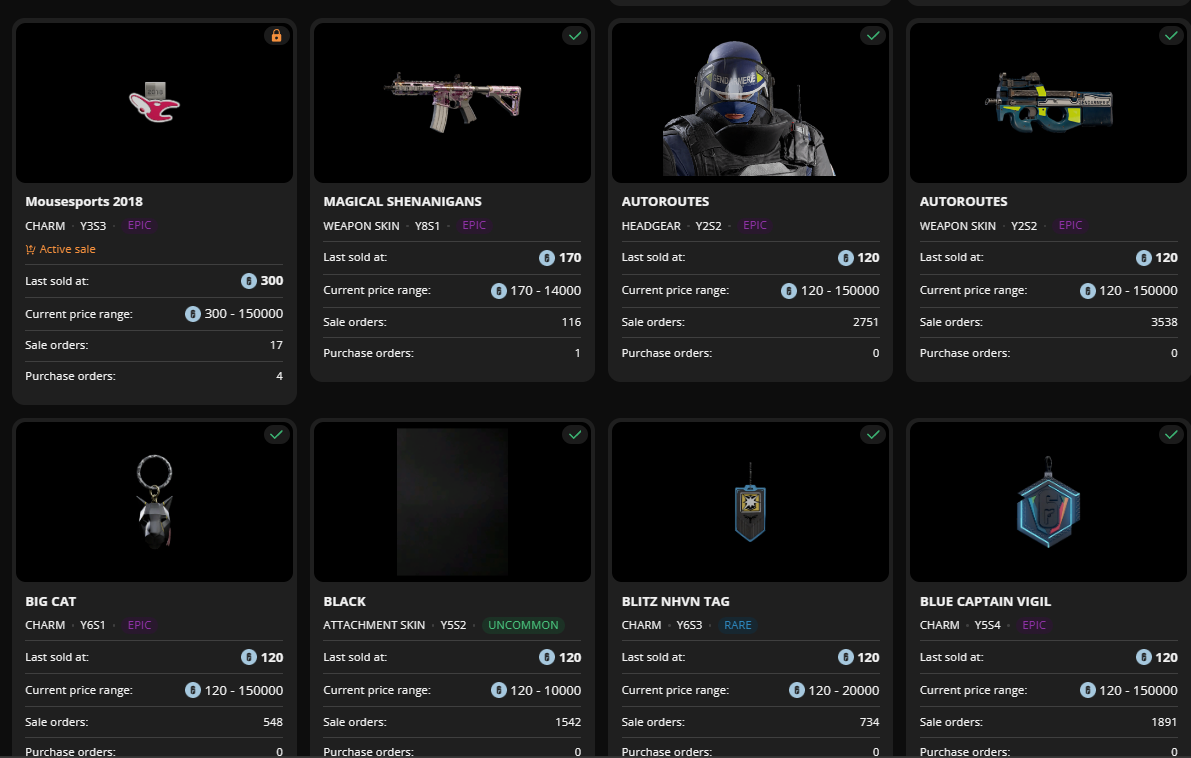This screenshot has width=1191, height=758.
Task: Click the green checkmark on Magical Shenanigans card
Action: click(x=575, y=36)
